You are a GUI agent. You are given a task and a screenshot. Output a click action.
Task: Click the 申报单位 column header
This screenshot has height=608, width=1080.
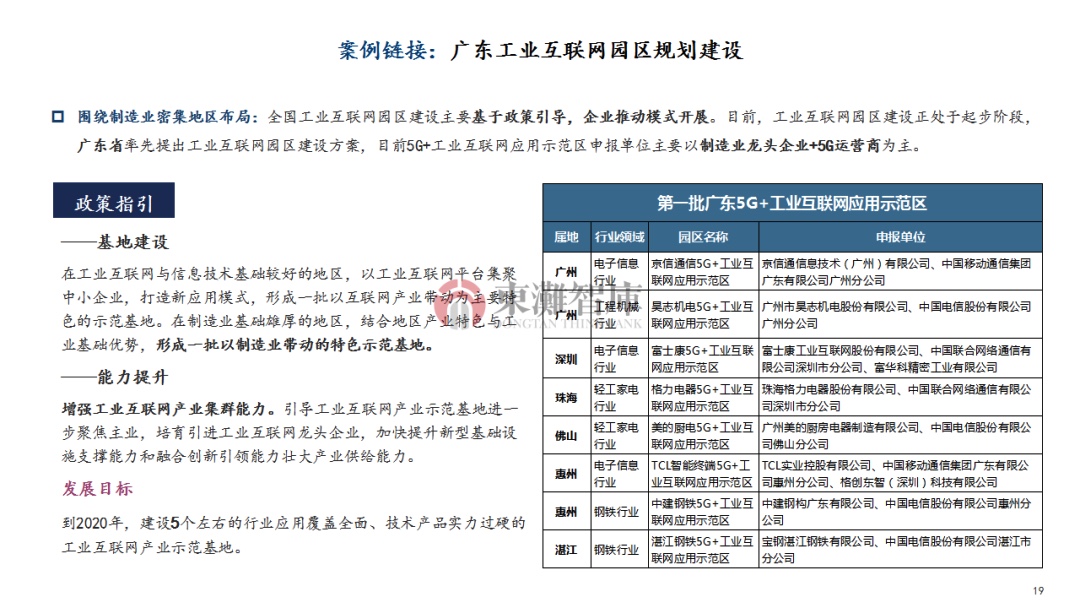click(900, 238)
